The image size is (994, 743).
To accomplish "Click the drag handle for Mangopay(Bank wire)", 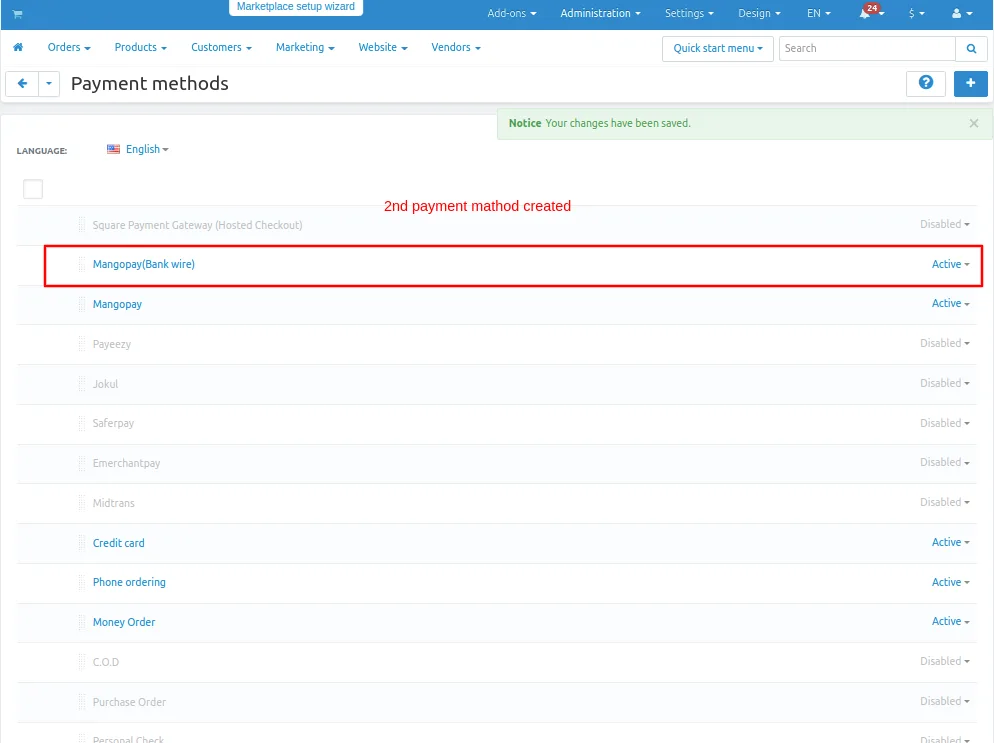I will pos(82,264).
